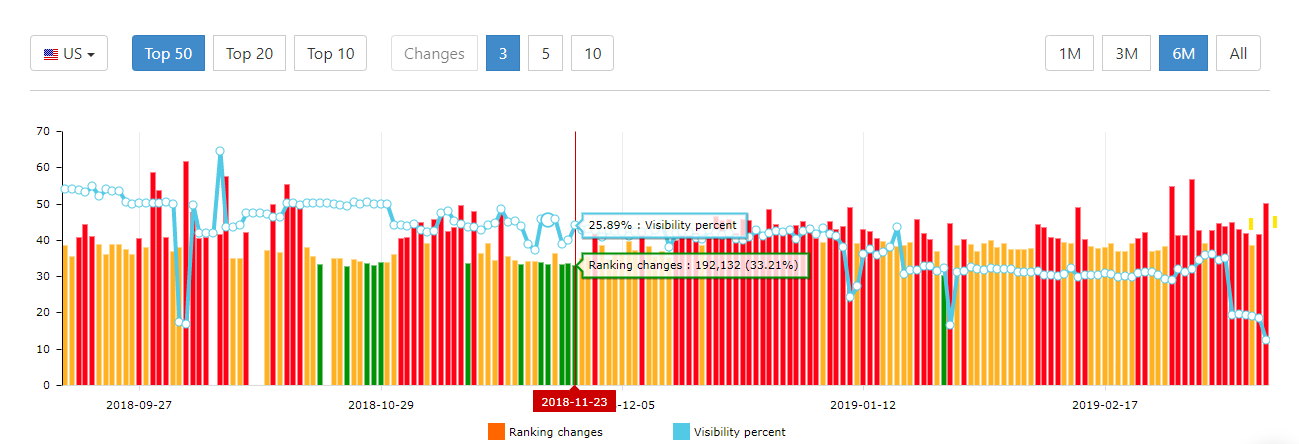The width and height of the screenshot is (1299, 444).
Task: Click the highest visibility point near 65
Action: point(220,151)
